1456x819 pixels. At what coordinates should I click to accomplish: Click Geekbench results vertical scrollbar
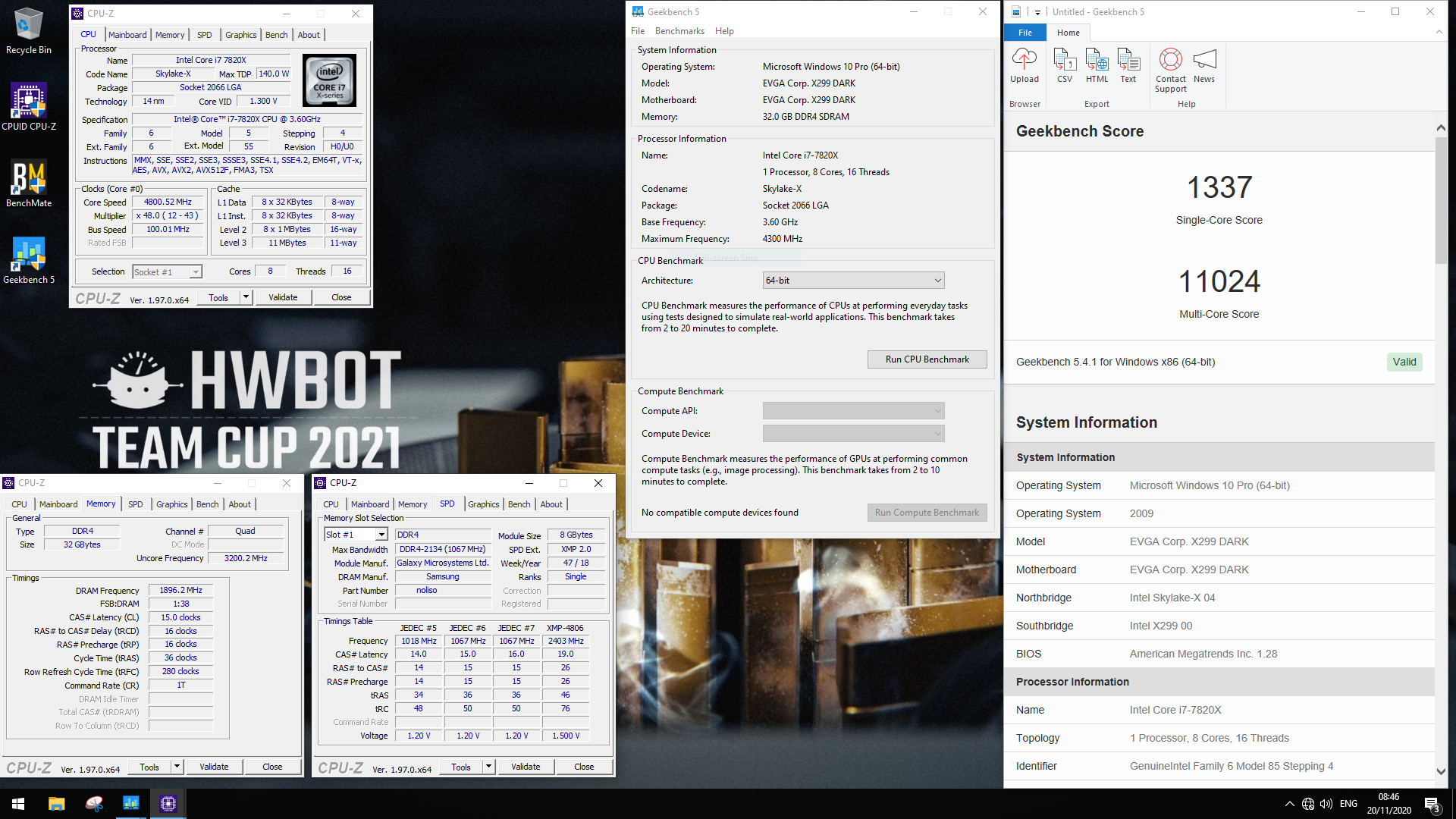(1441, 201)
